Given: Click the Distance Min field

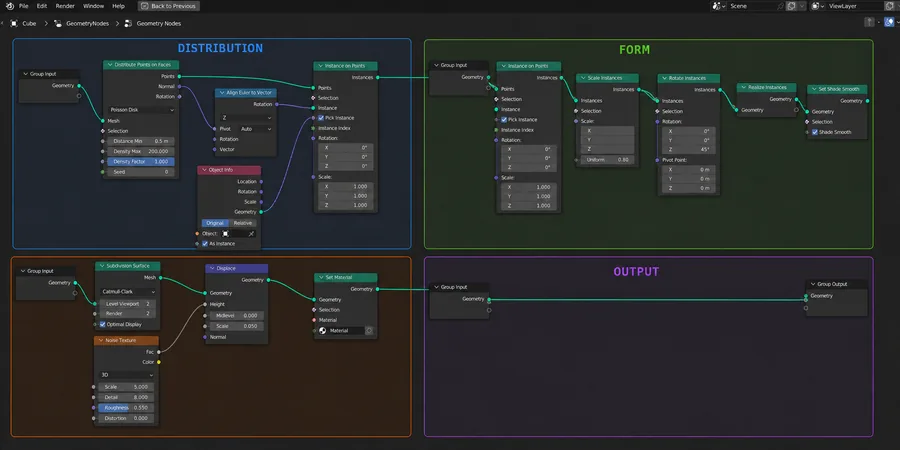Looking at the screenshot, I should [141, 141].
